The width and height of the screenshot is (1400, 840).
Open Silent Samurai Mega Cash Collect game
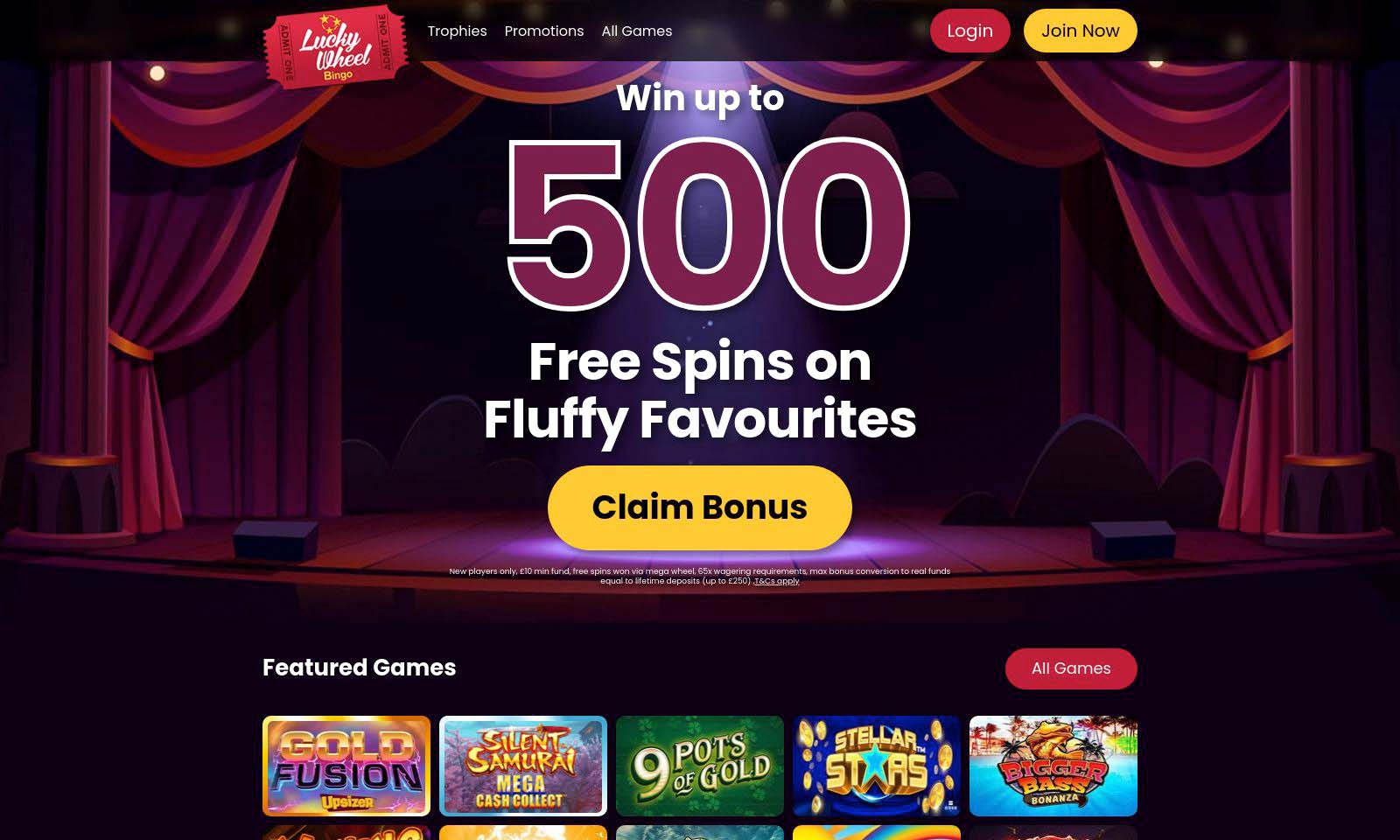pos(522,766)
